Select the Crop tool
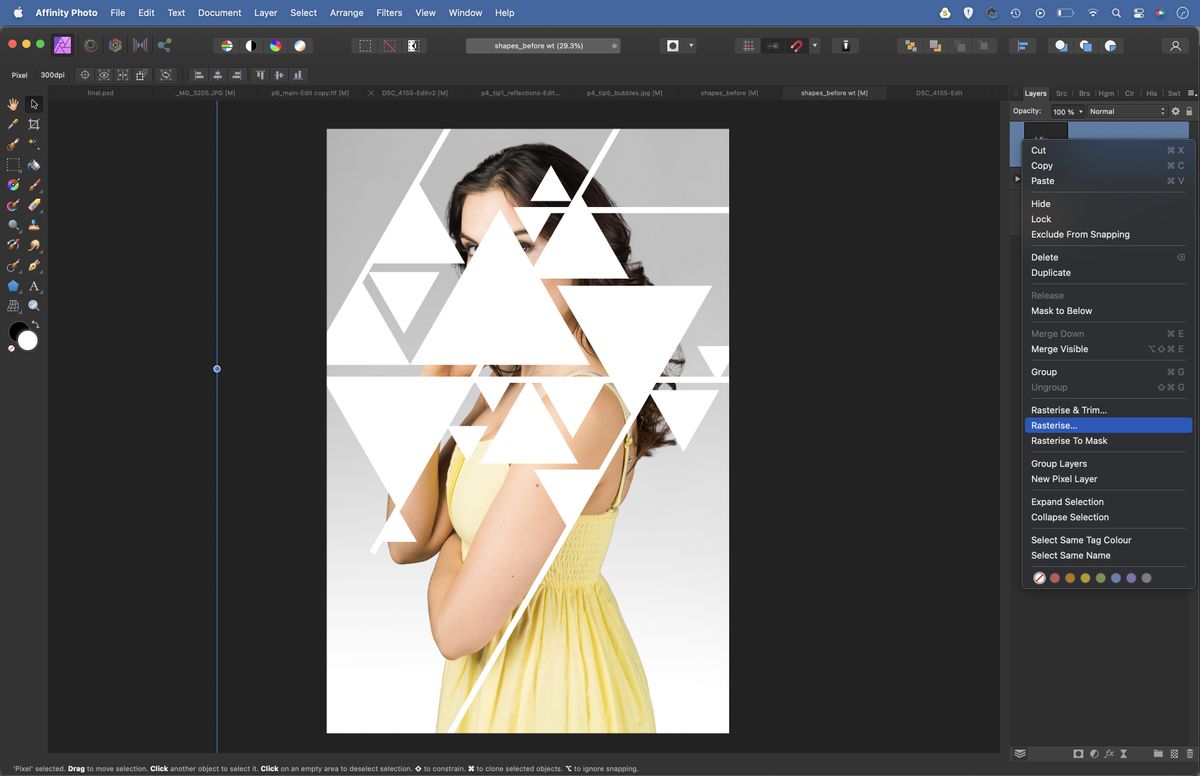The height and width of the screenshot is (776, 1200). (x=33, y=124)
